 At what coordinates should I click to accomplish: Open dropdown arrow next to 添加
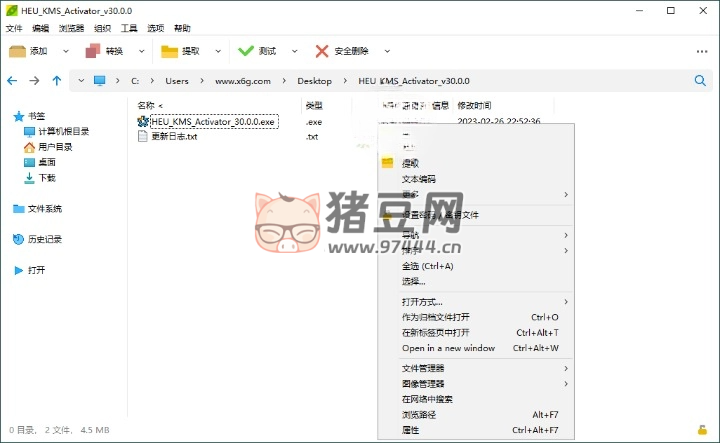(66, 51)
